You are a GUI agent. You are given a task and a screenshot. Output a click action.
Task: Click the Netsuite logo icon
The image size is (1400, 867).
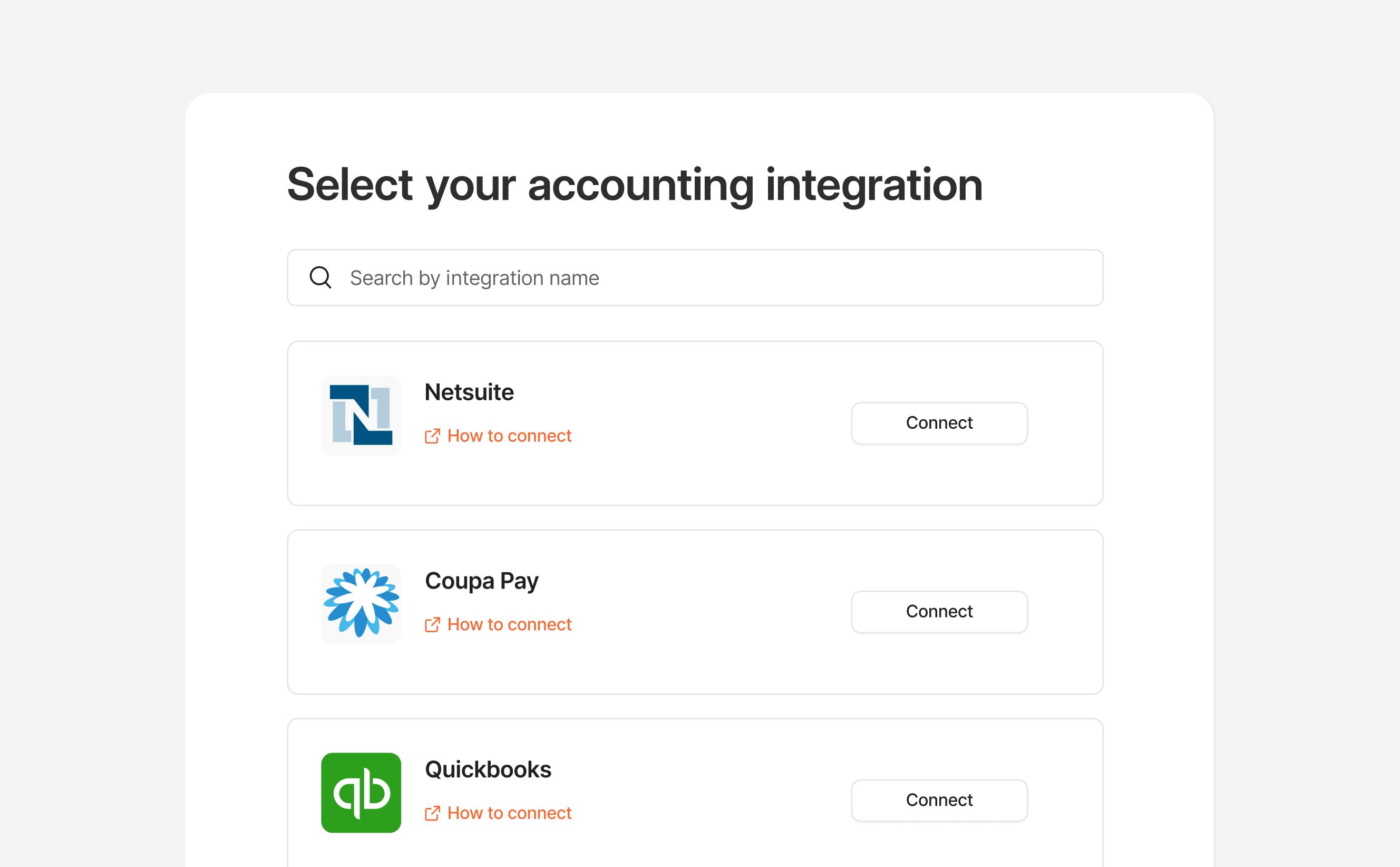(x=361, y=414)
